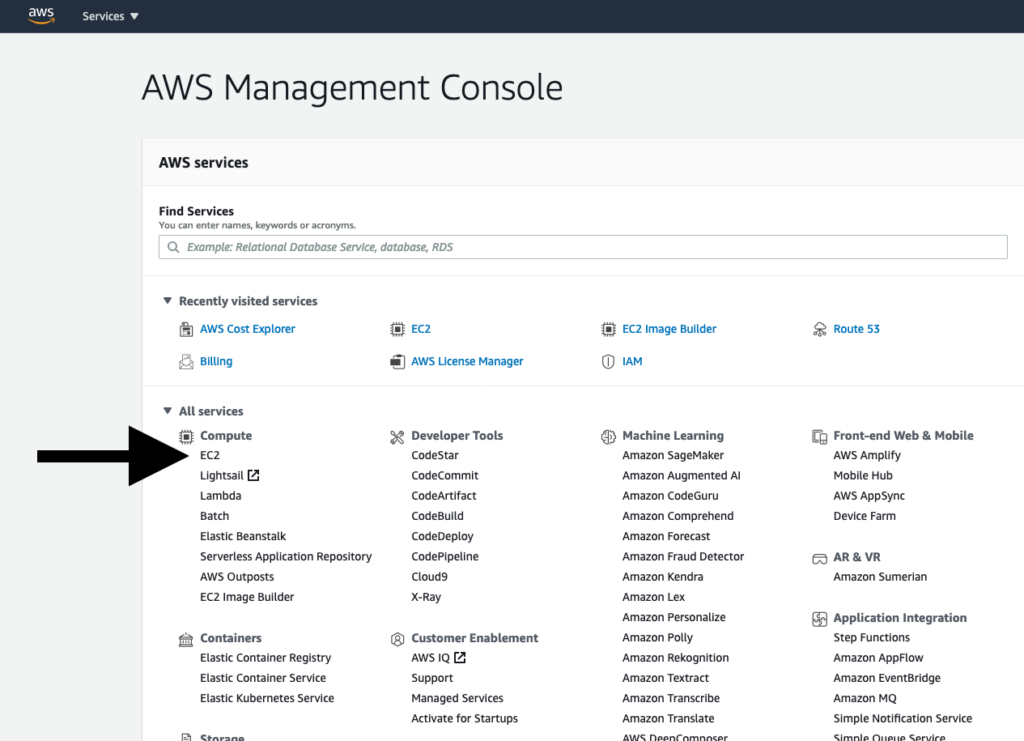
Task: Open EC2 in recently visited services
Action: (421, 329)
